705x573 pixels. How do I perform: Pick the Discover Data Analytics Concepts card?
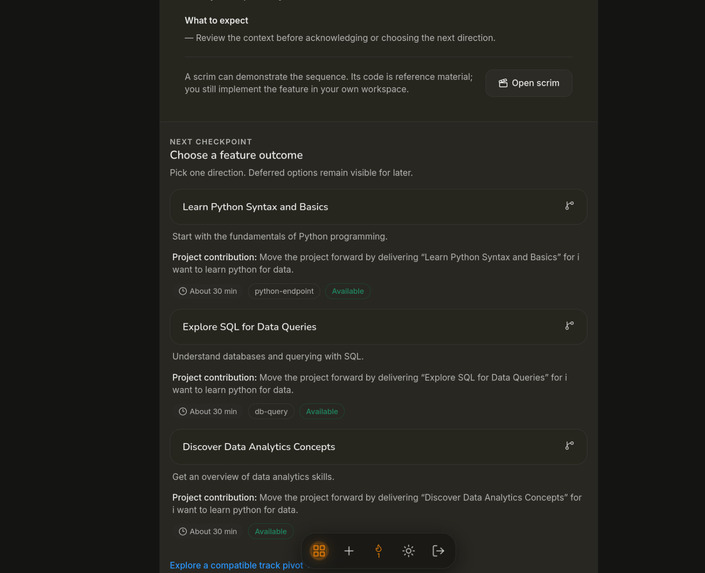[378, 447]
